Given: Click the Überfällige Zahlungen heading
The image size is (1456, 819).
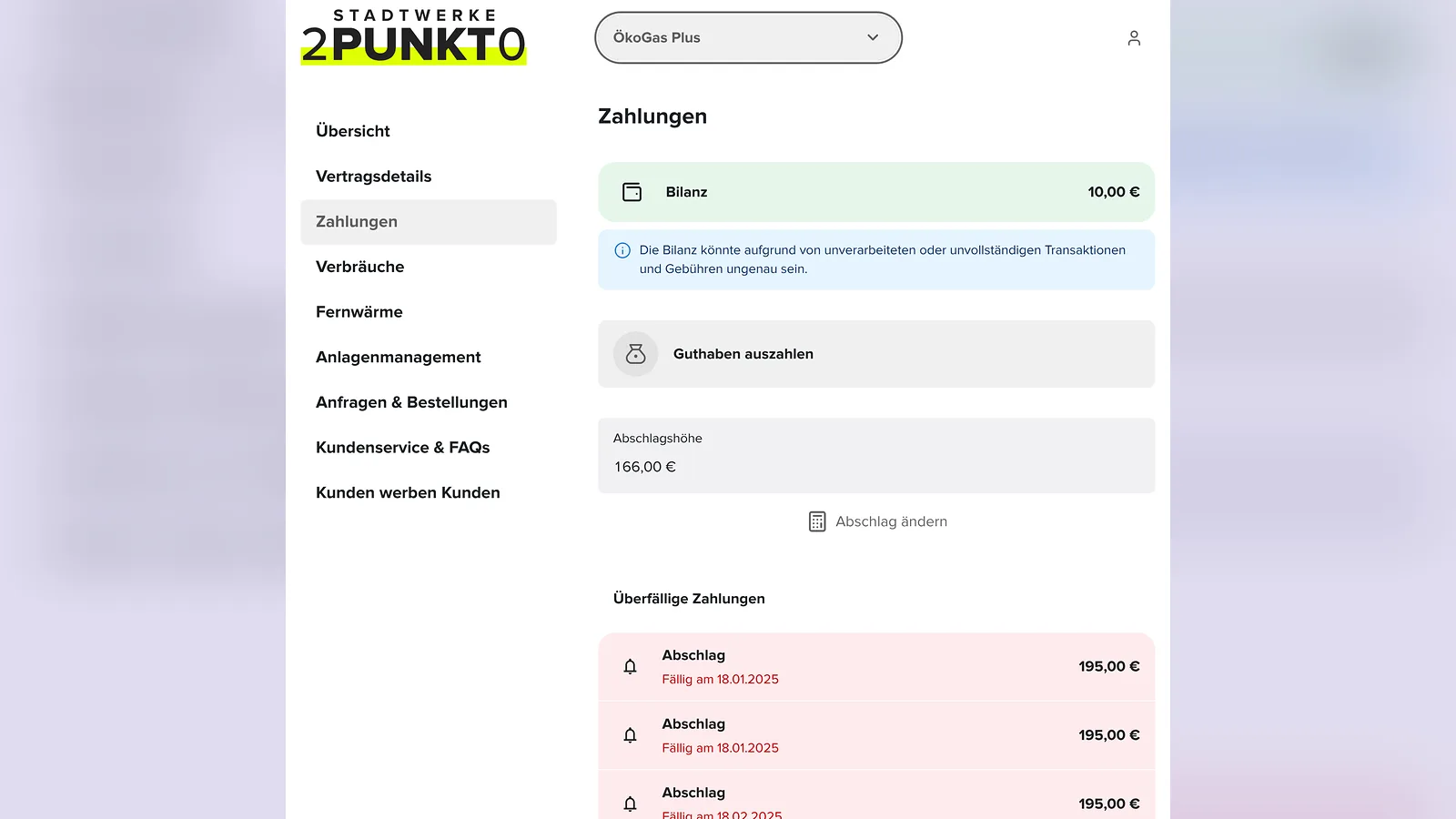Looking at the screenshot, I should tap(689, 599).
